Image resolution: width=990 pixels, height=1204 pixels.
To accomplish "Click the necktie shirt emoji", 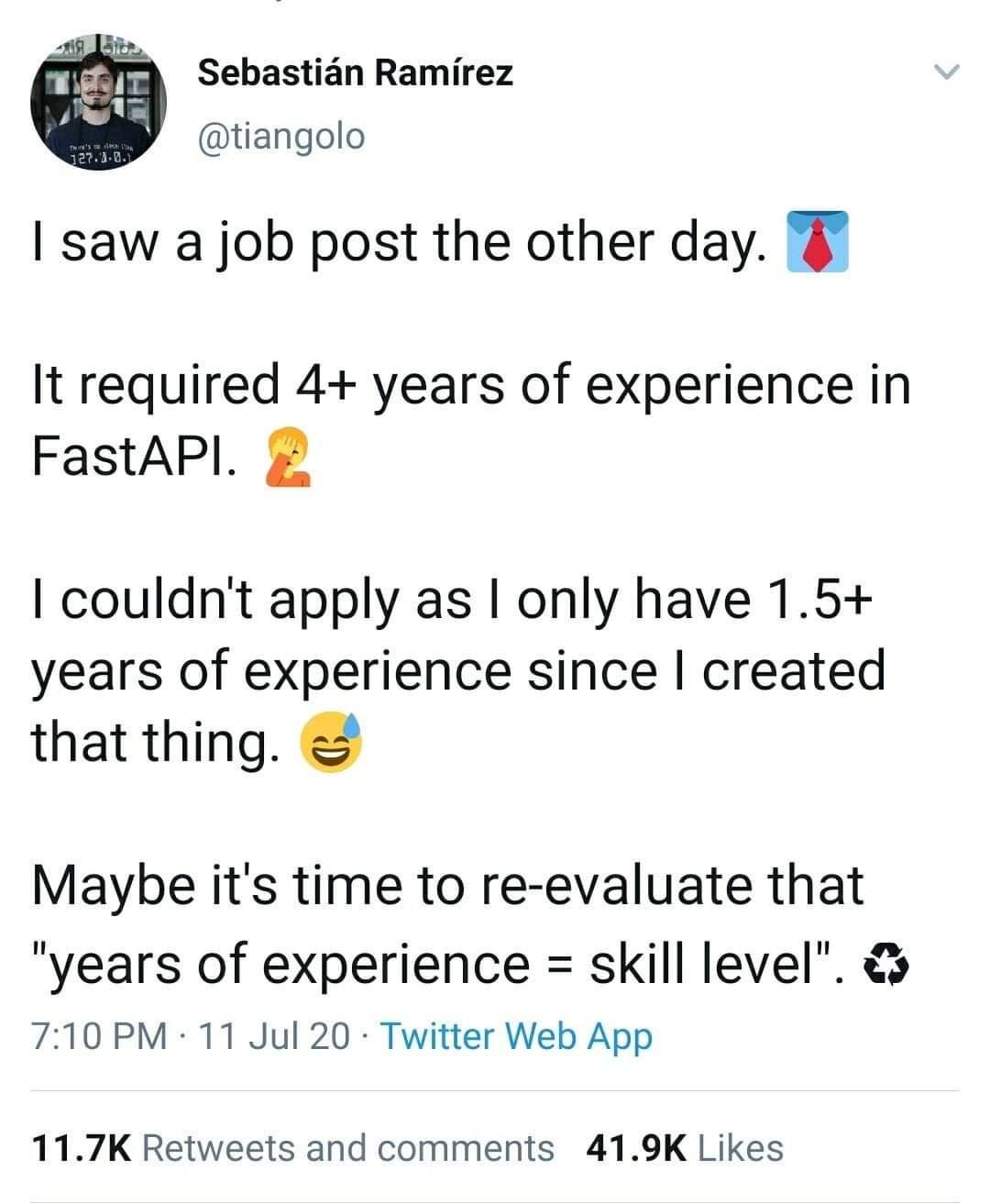I will 819,242.
